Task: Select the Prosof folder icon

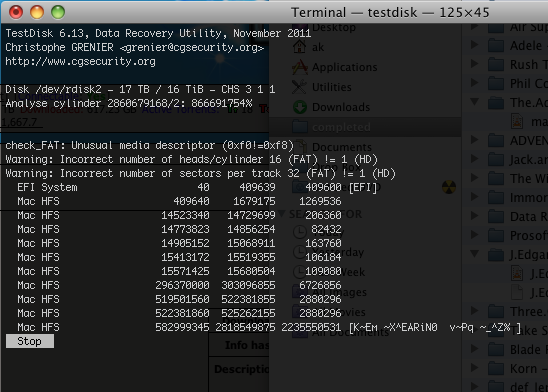Action: point(496,235)
